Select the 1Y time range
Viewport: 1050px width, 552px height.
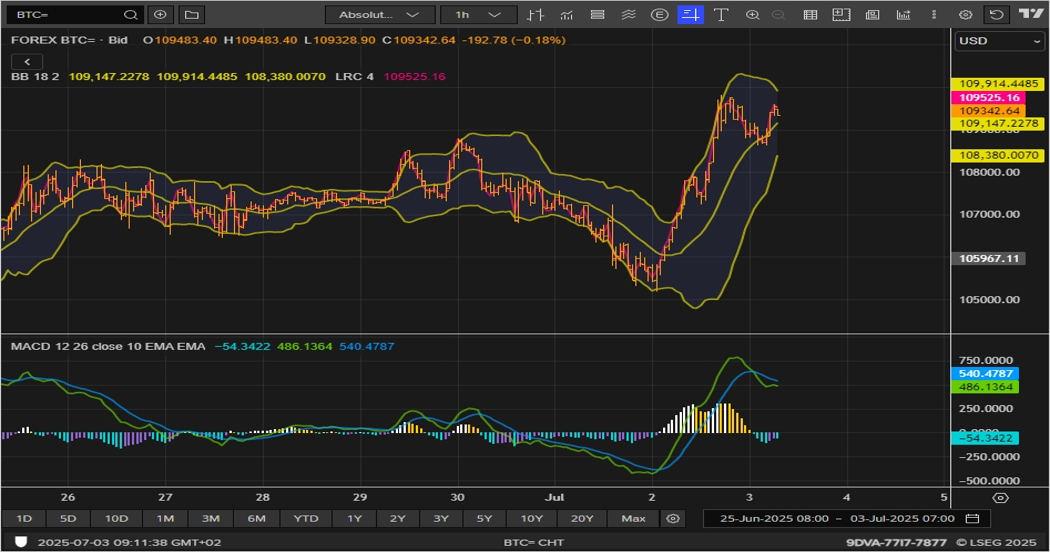[354, 519]
